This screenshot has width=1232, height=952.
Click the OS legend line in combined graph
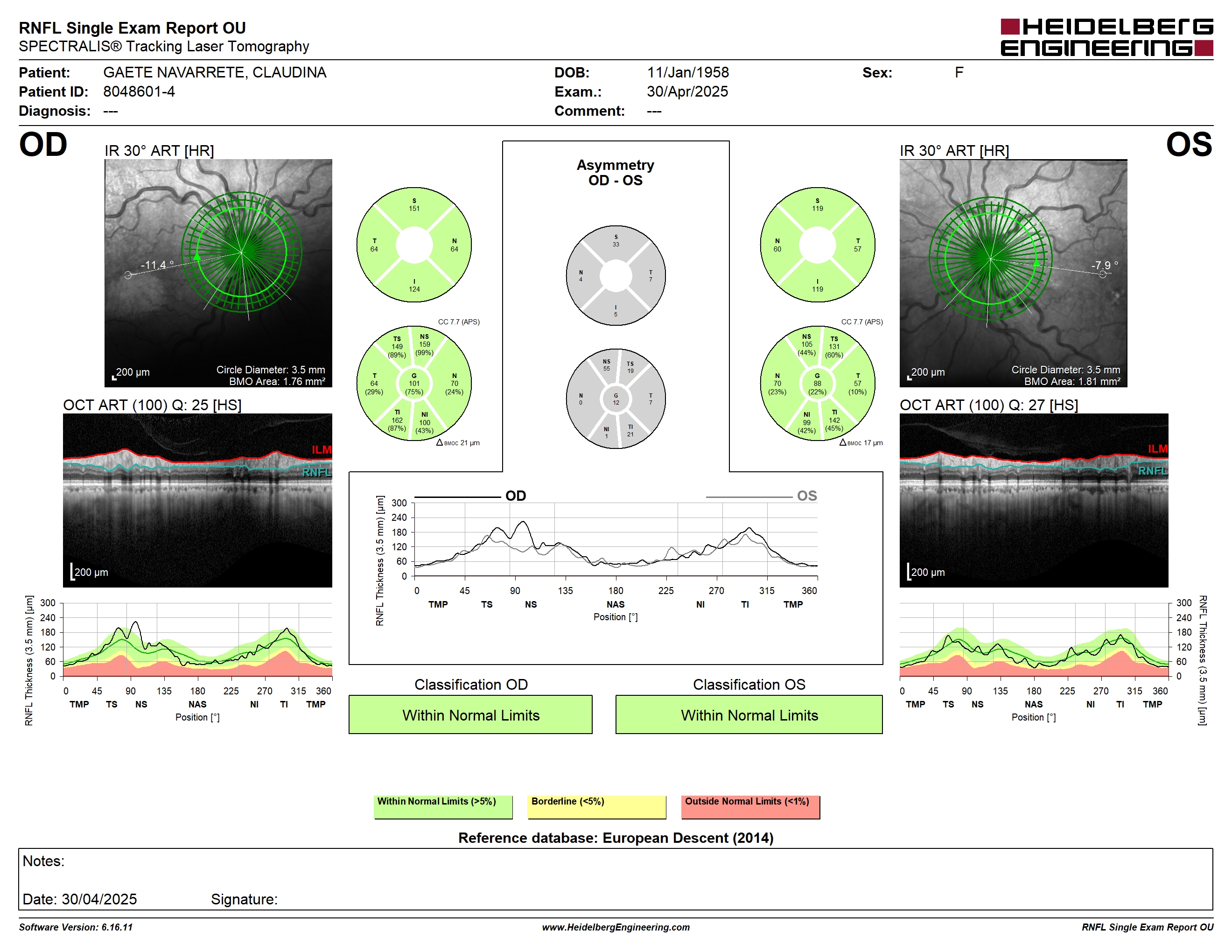749,497
